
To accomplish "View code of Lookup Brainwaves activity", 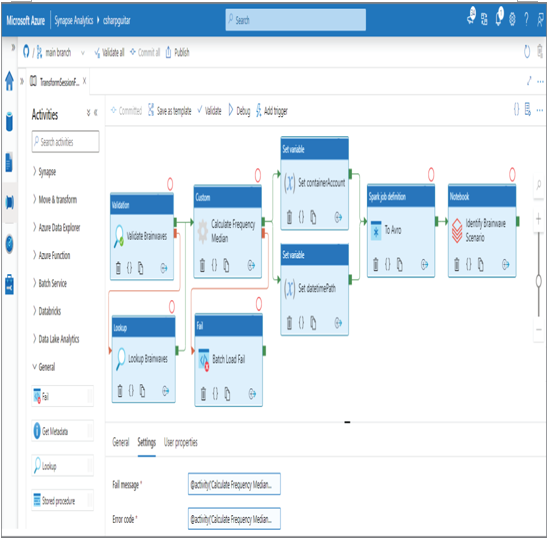I will click(131, 391).
